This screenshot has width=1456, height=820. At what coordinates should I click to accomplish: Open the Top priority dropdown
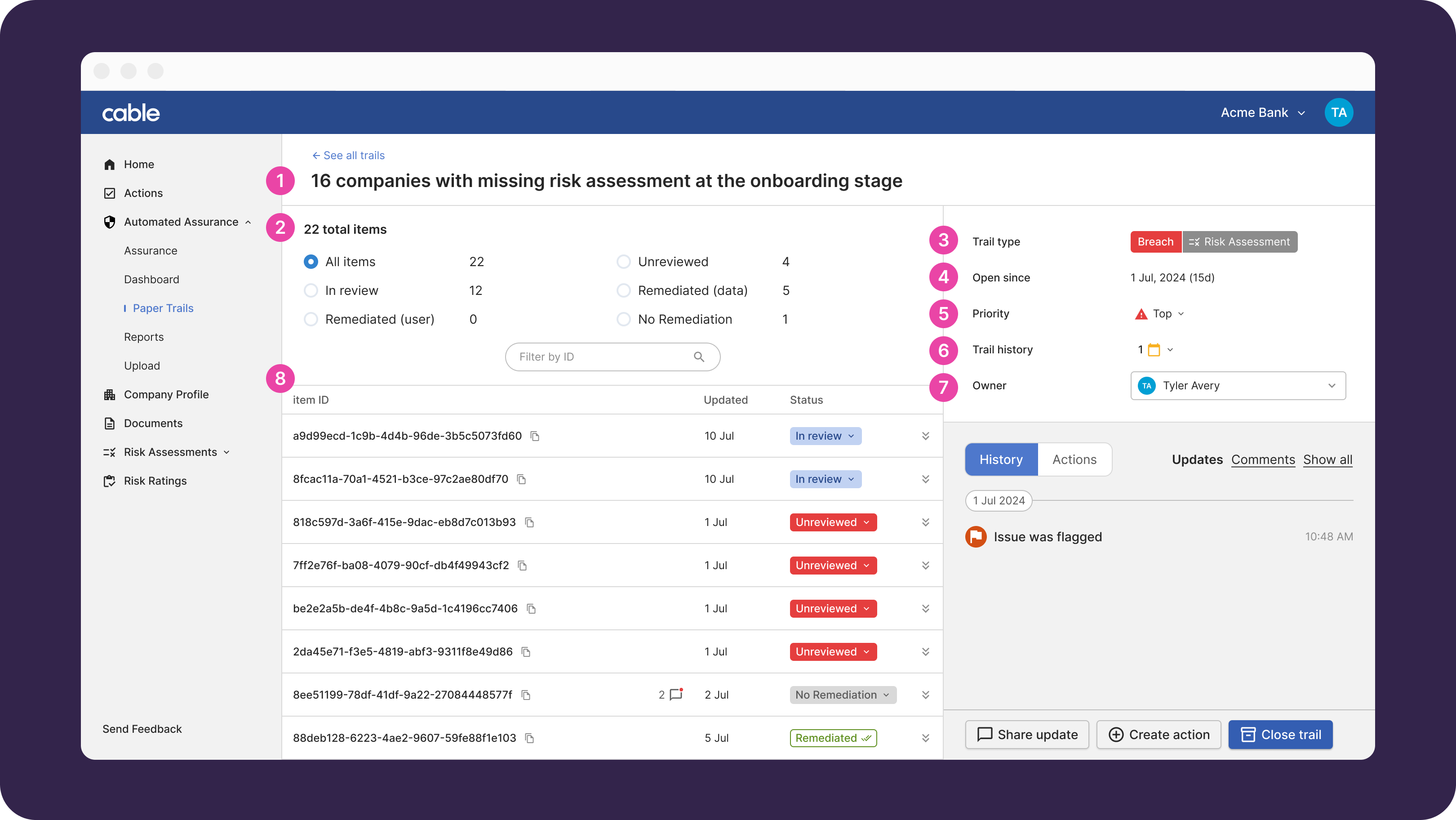pyautogui.click(x=1162, y=314)
